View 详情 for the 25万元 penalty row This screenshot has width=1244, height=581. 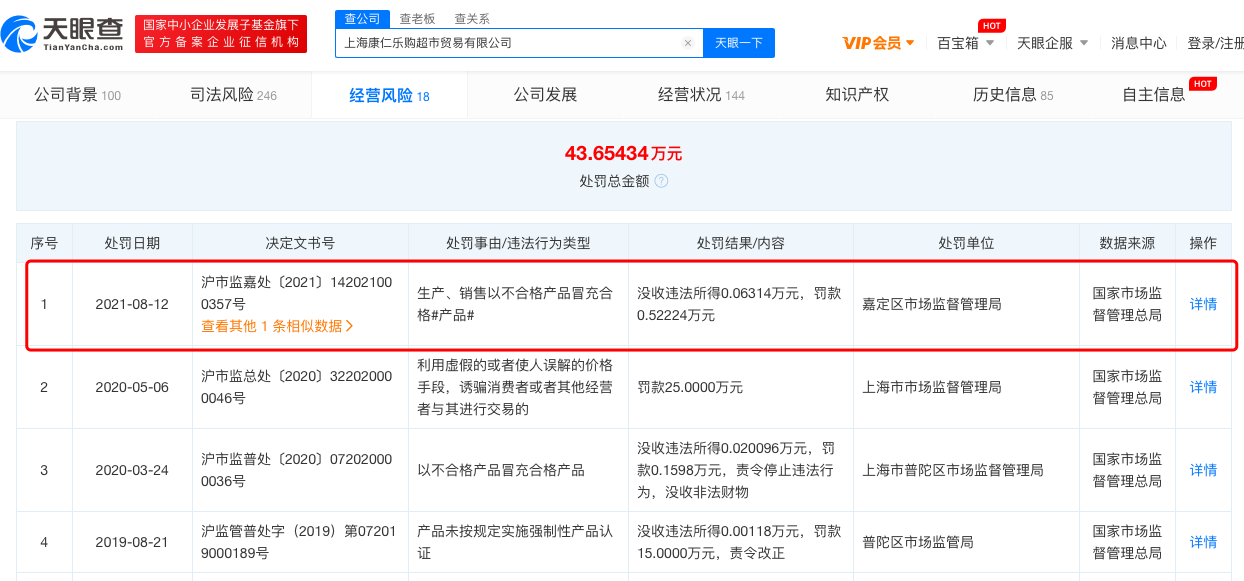click(x=1203, y=387)
